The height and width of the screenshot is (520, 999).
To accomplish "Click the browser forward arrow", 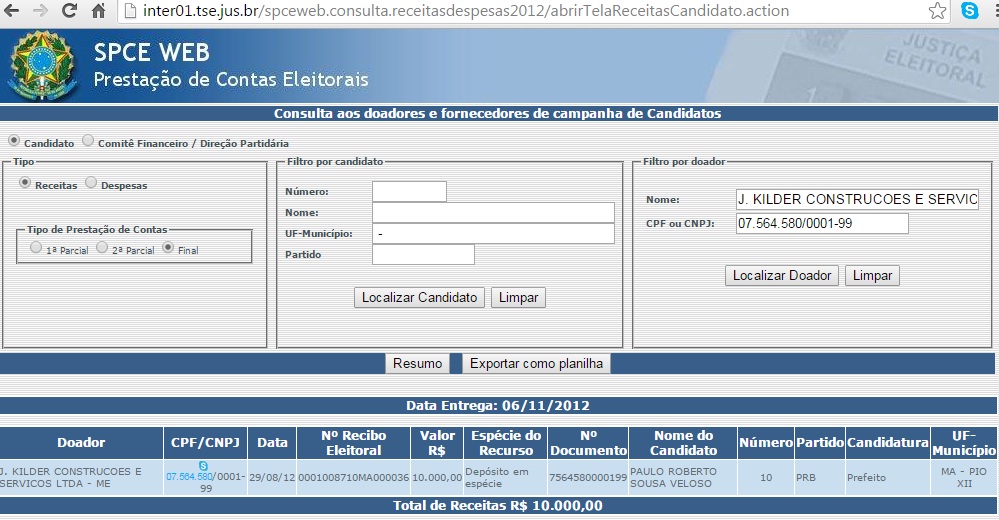I will coord(40,10).
